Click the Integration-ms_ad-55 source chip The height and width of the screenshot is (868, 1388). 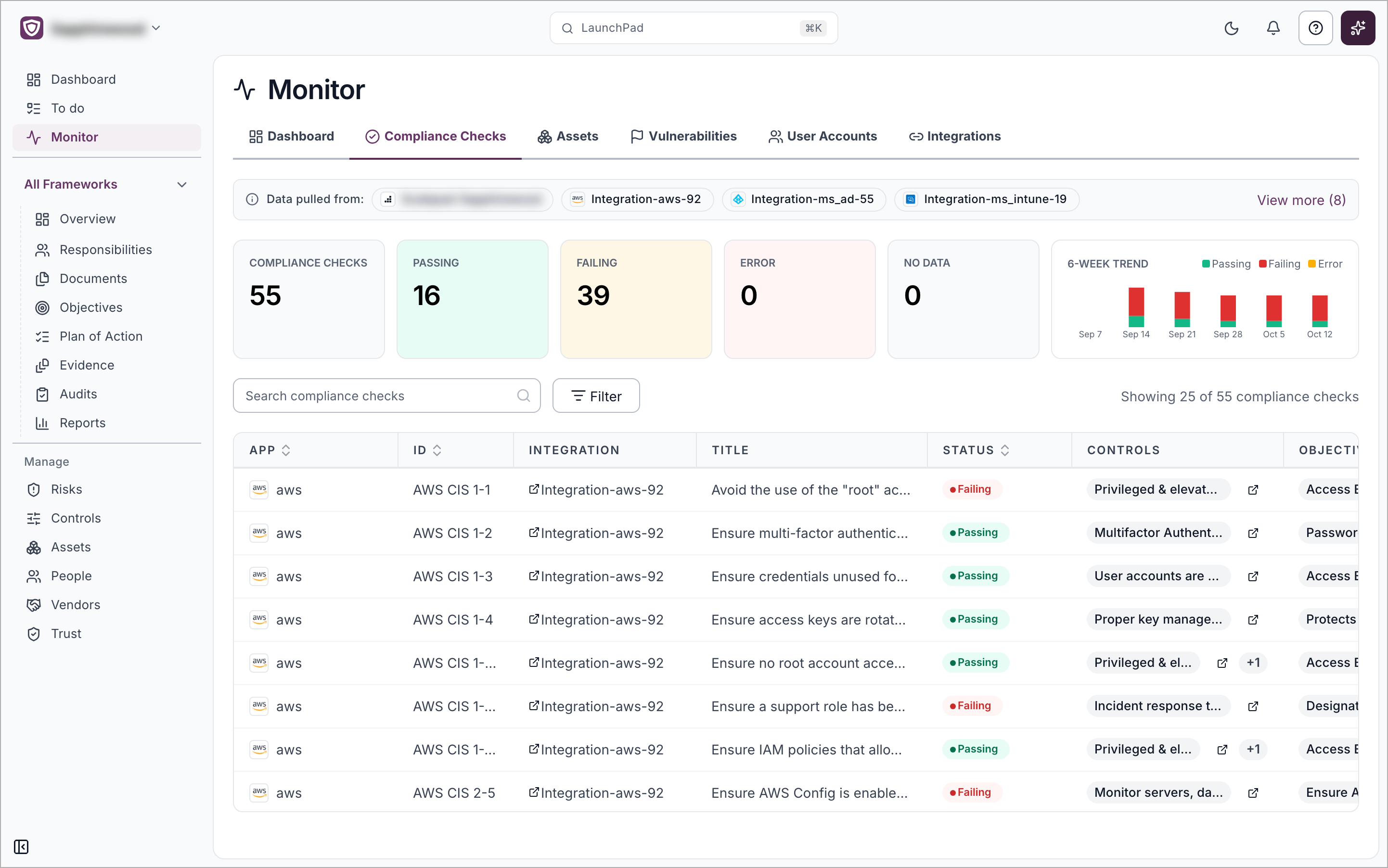804,199
